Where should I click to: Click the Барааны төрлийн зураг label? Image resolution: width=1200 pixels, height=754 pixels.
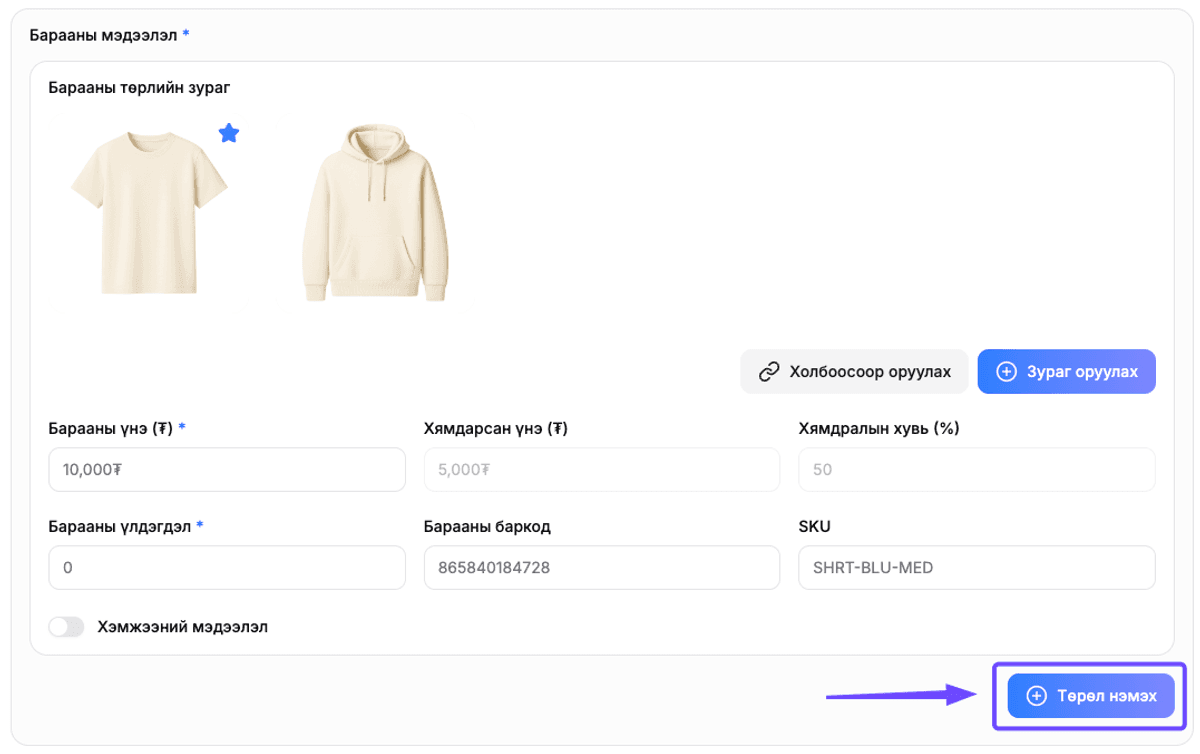pos(139,88)
